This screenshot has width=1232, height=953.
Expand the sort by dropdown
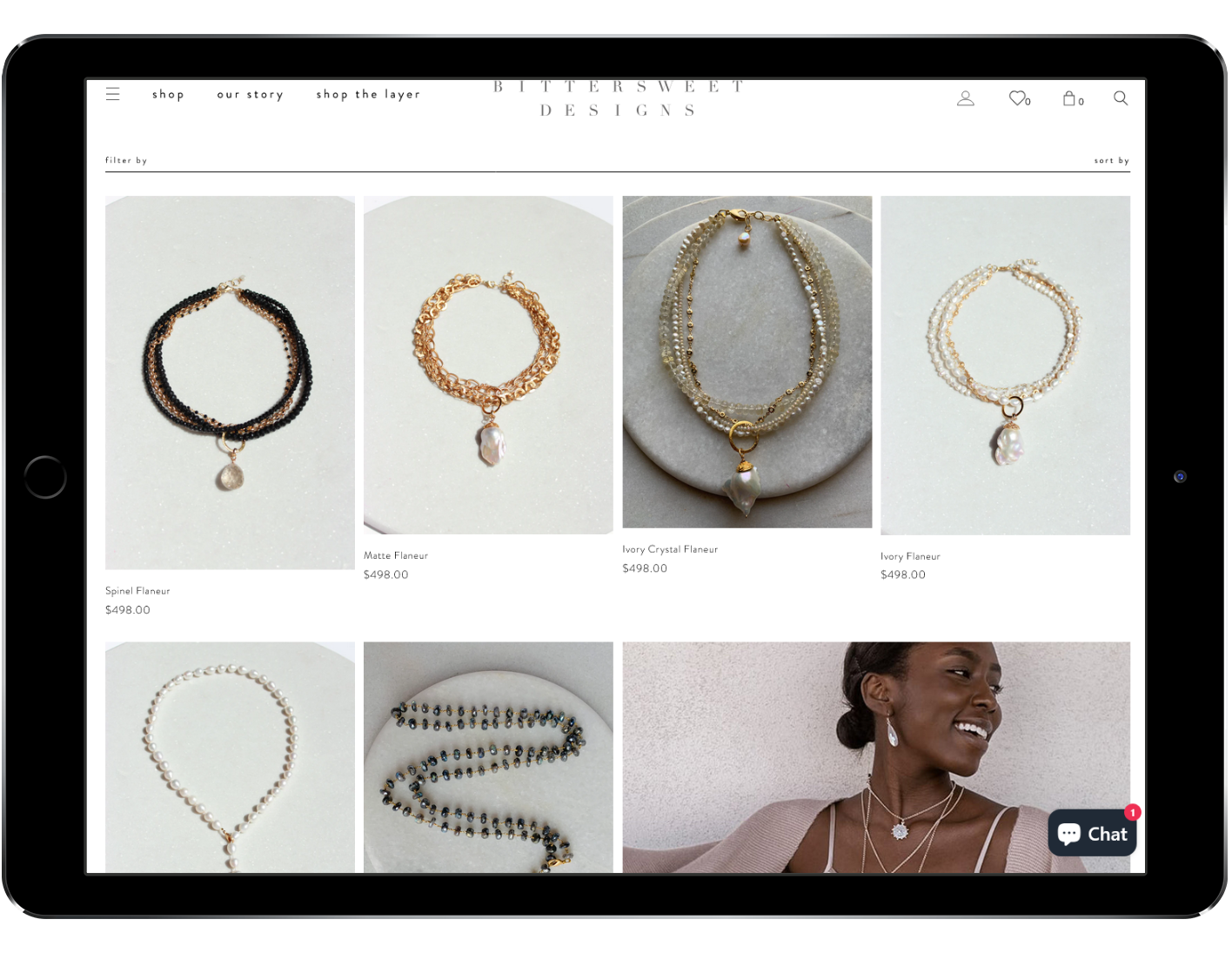coord(1111,160)
